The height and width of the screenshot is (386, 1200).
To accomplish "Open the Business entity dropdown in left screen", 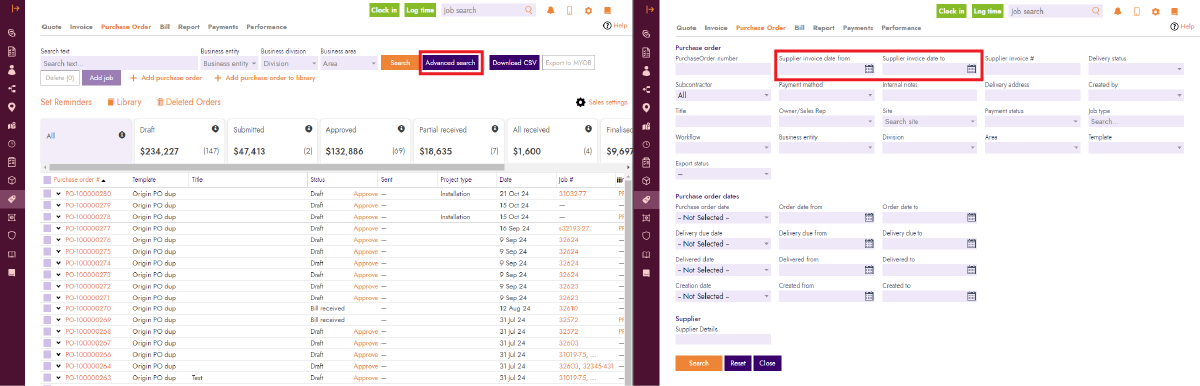I will (x=228, y=62).
